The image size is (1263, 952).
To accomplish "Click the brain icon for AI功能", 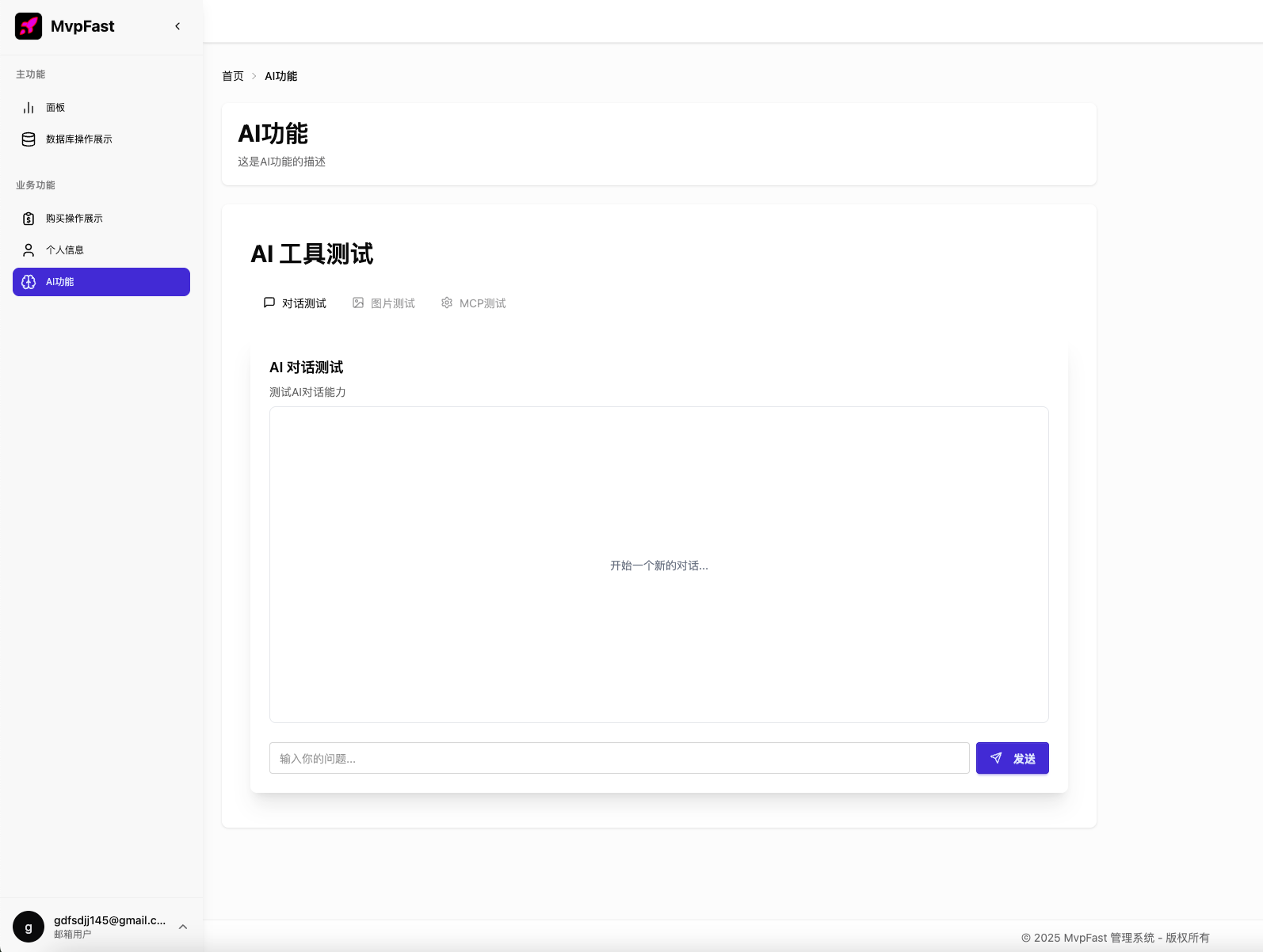I will coord(29,282).
